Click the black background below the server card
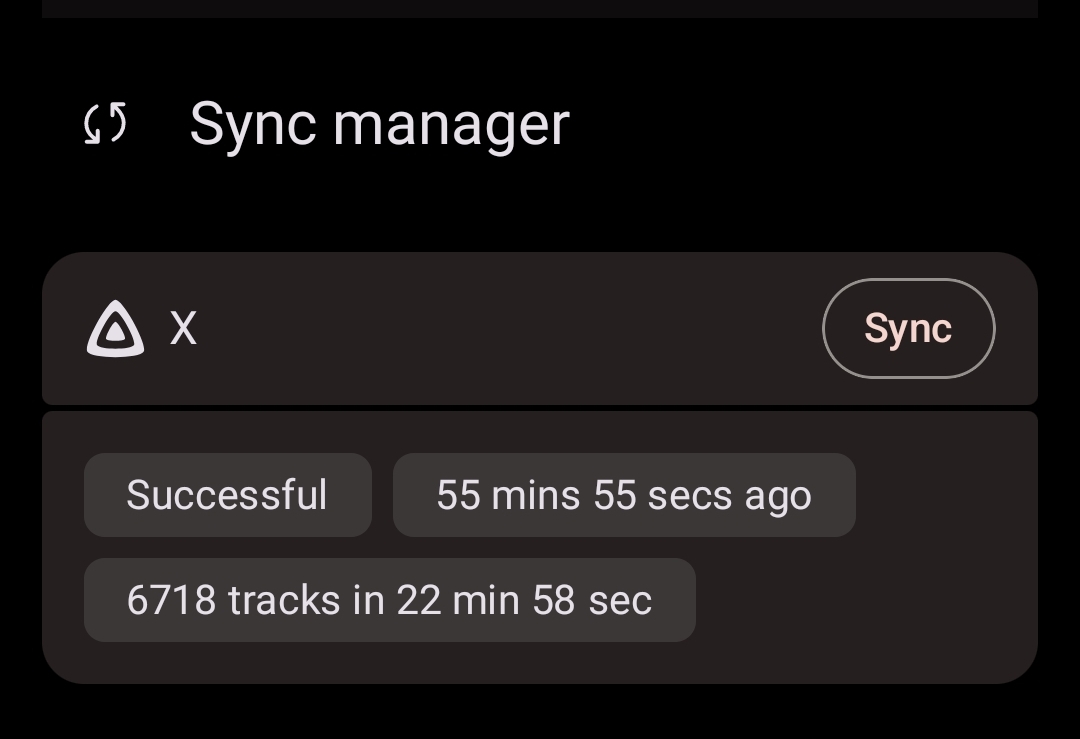The width and height of the screenshot is (1080, 739). [540, 714]
